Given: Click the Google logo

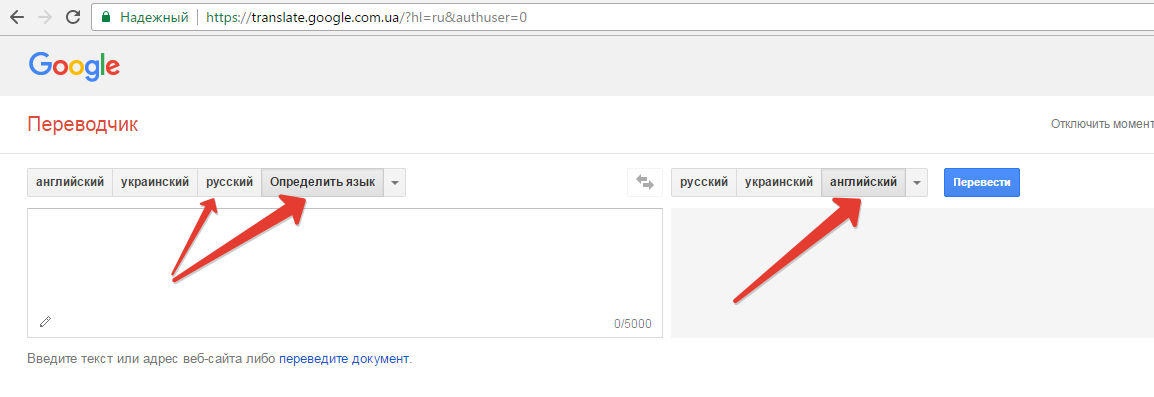Looking at the screenshot, I should coord(74,66).
